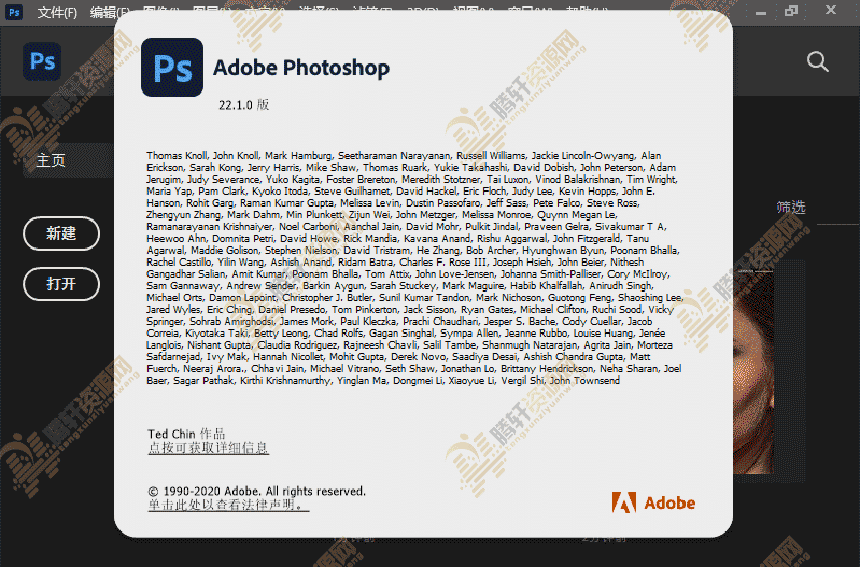Click the Photoshop app icon in title bar
Image resolution: width=860 pixels, height=567 pixels.
(x=14, y=12)
